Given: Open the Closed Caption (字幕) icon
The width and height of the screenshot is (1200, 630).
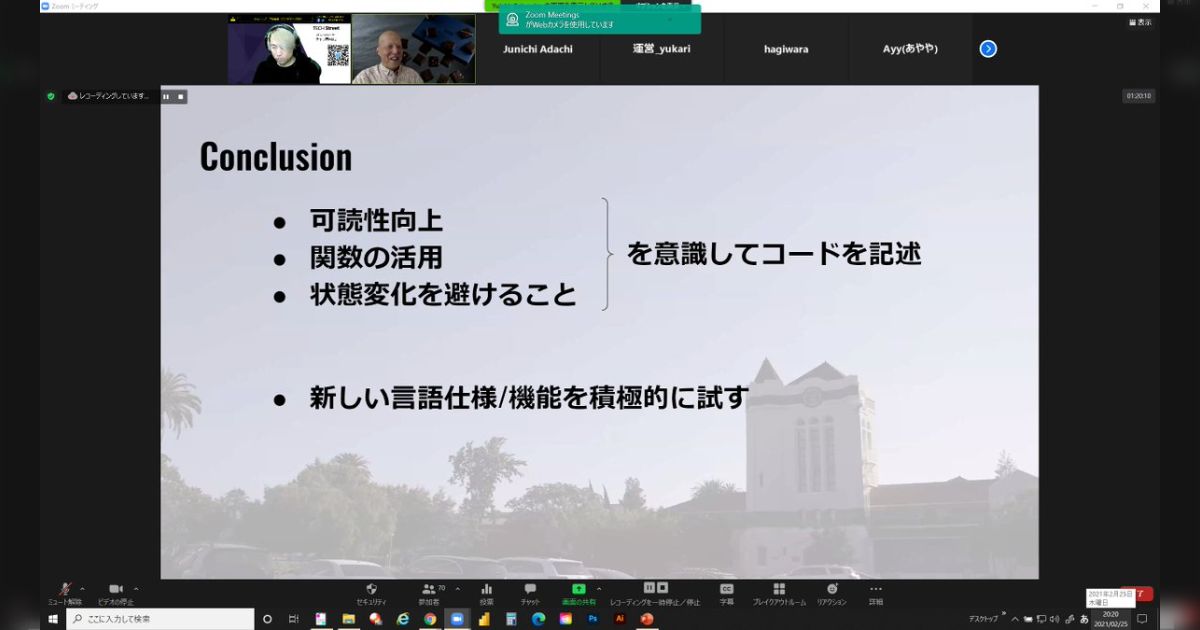Looking at the screenshot, I should [727, 590].
